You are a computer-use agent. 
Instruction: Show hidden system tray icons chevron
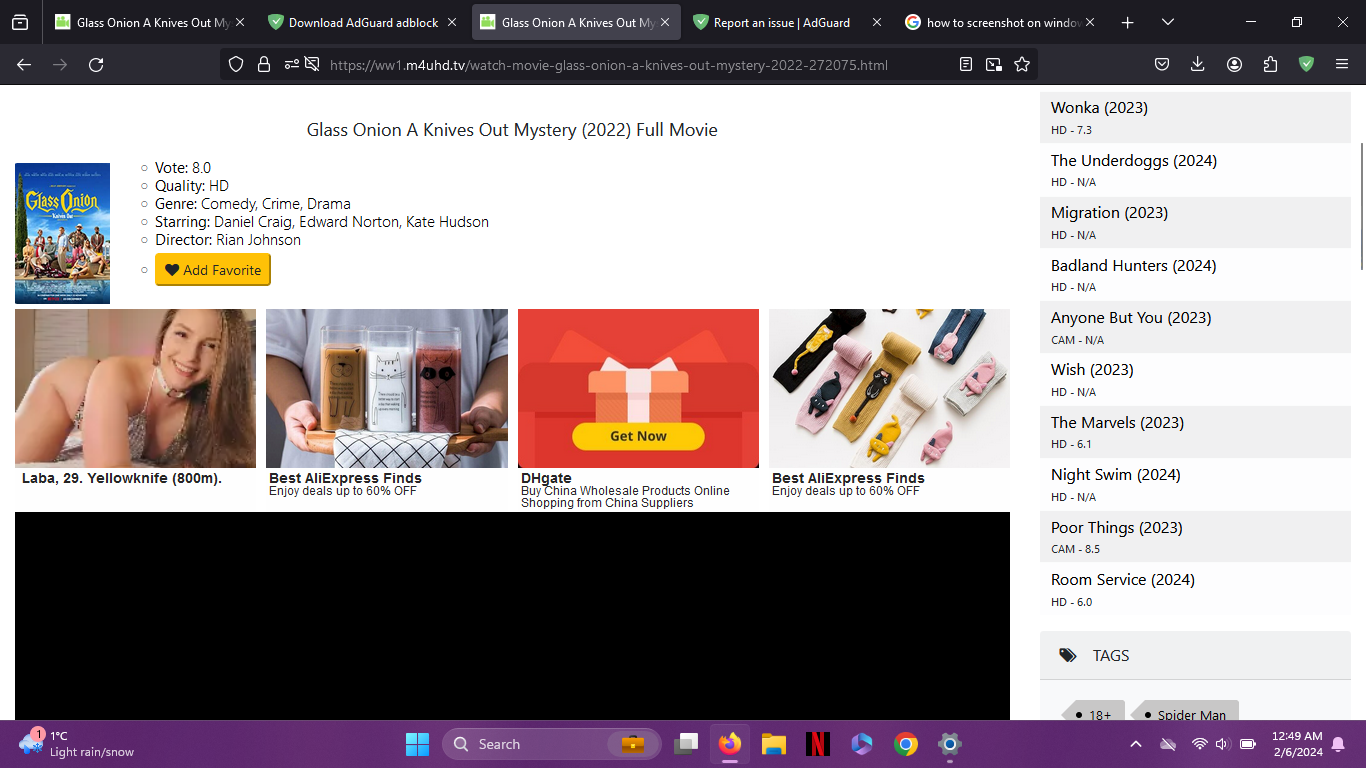[1135, 744]
